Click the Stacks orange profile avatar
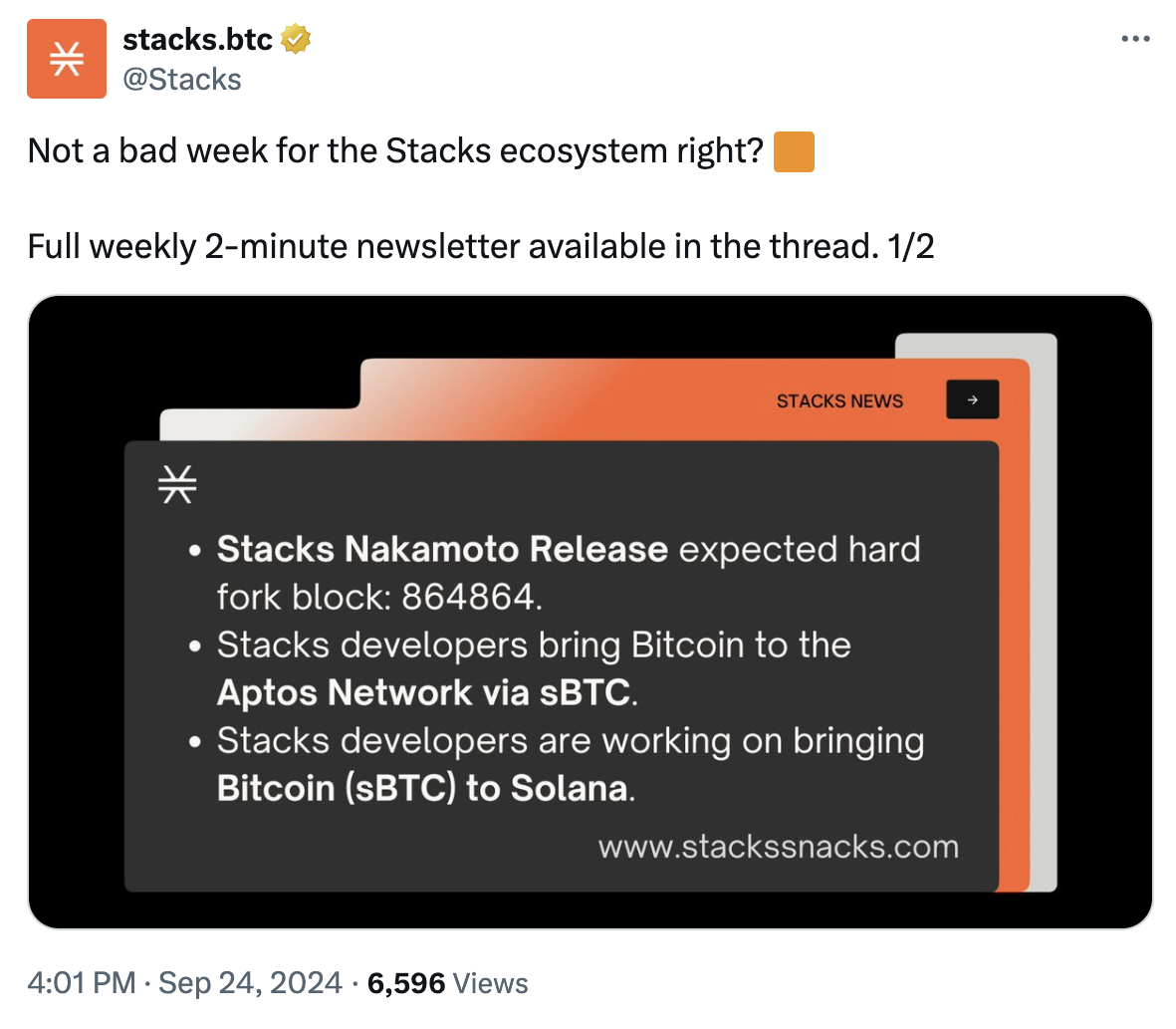Image resolution: width=1176 pixels, height=1029 pixels. click(x=67, y=59)
